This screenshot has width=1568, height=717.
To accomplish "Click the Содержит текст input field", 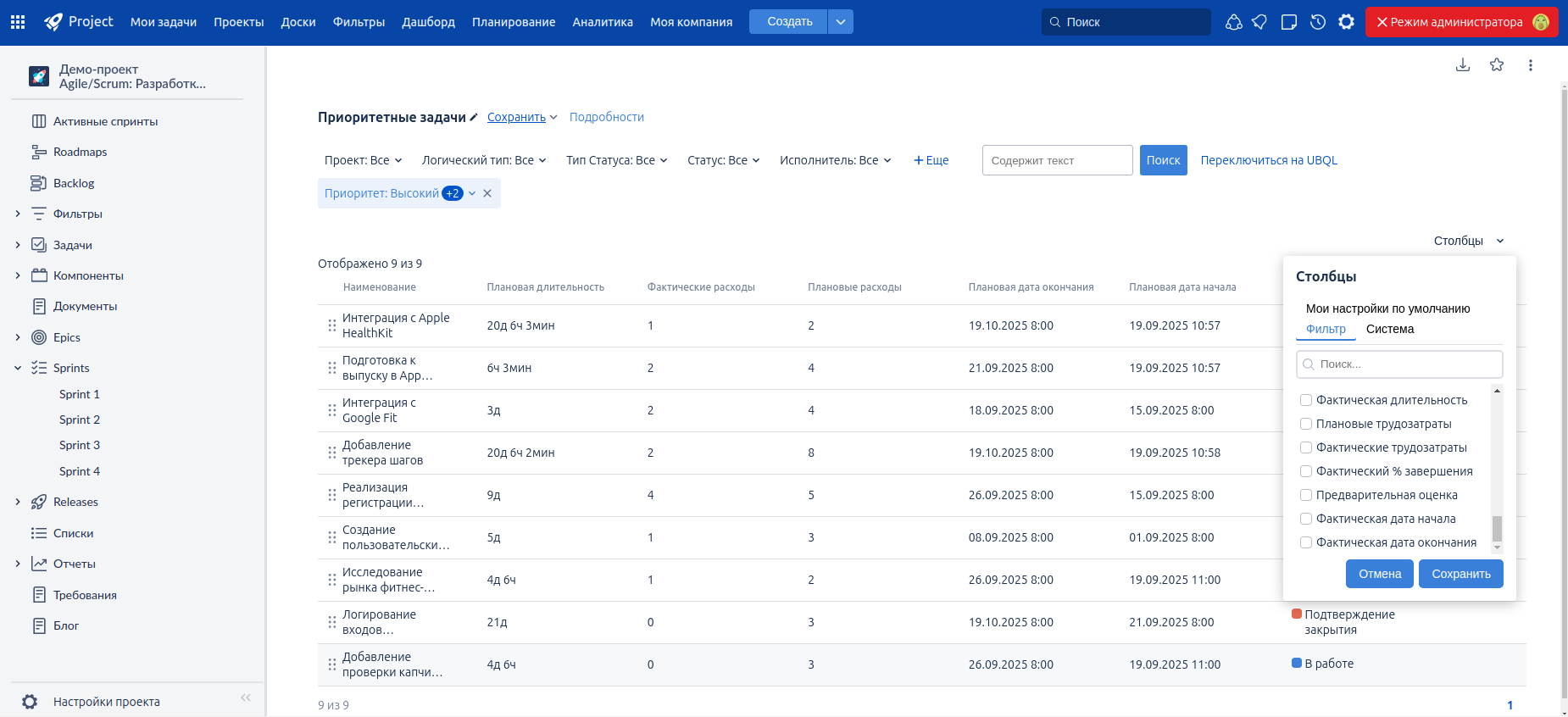I will 1057,160.
